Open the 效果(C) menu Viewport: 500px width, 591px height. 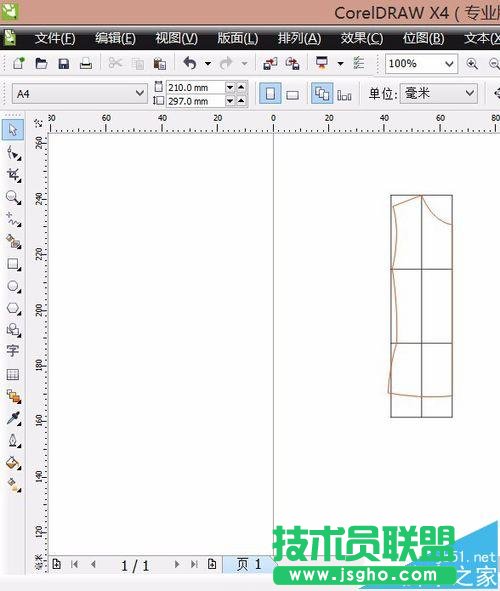362,38
